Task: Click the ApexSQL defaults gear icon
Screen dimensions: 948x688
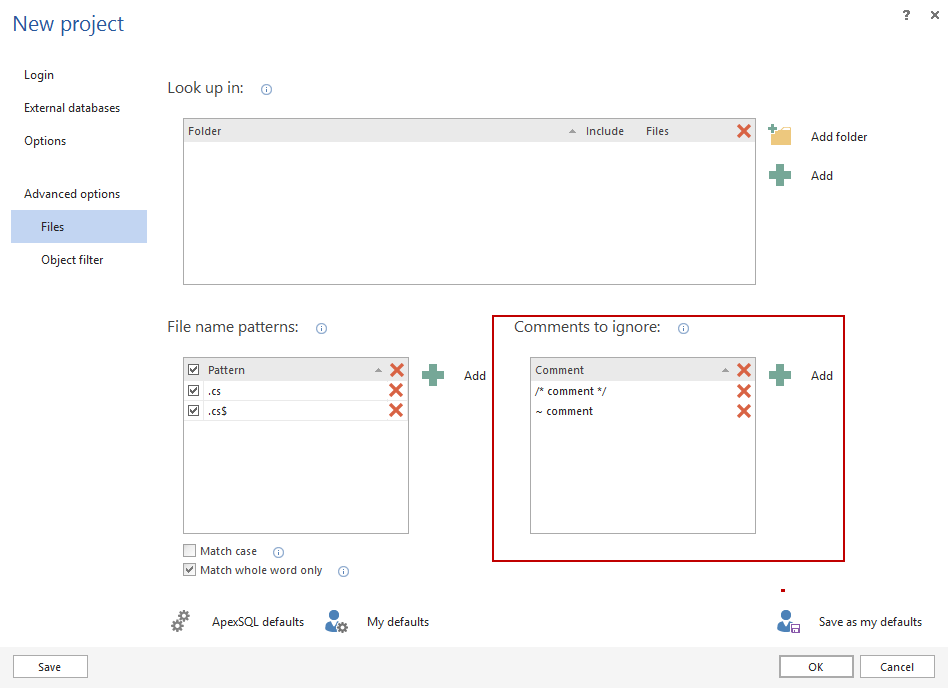Action: [180, 621]
